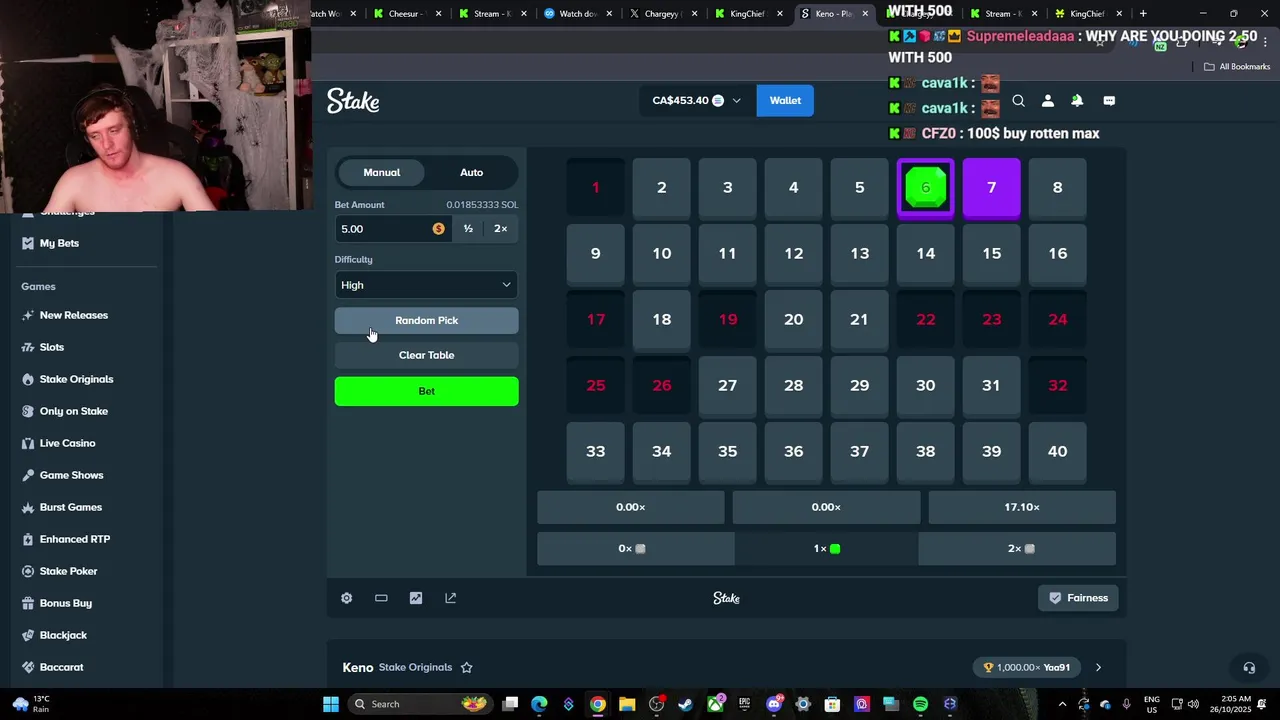
Task: Open Game Shows in the sidebar
Action: pos(71,475)
